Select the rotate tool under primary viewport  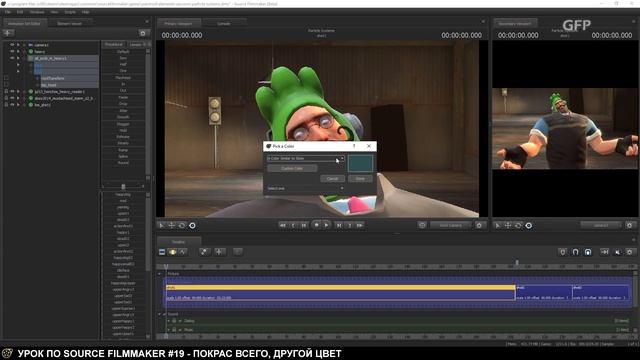[x=182, y=225]
